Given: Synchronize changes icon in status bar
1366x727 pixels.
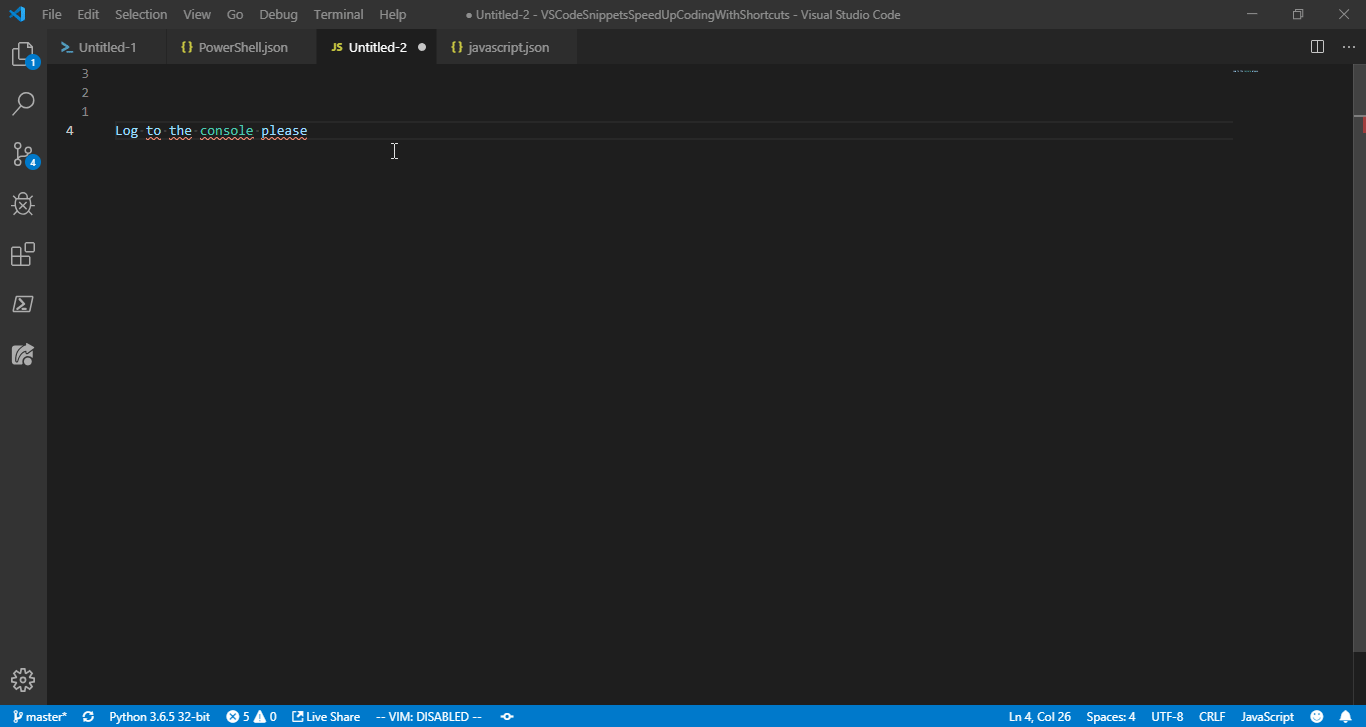Looking at the screenshot, I should (88, 717).
